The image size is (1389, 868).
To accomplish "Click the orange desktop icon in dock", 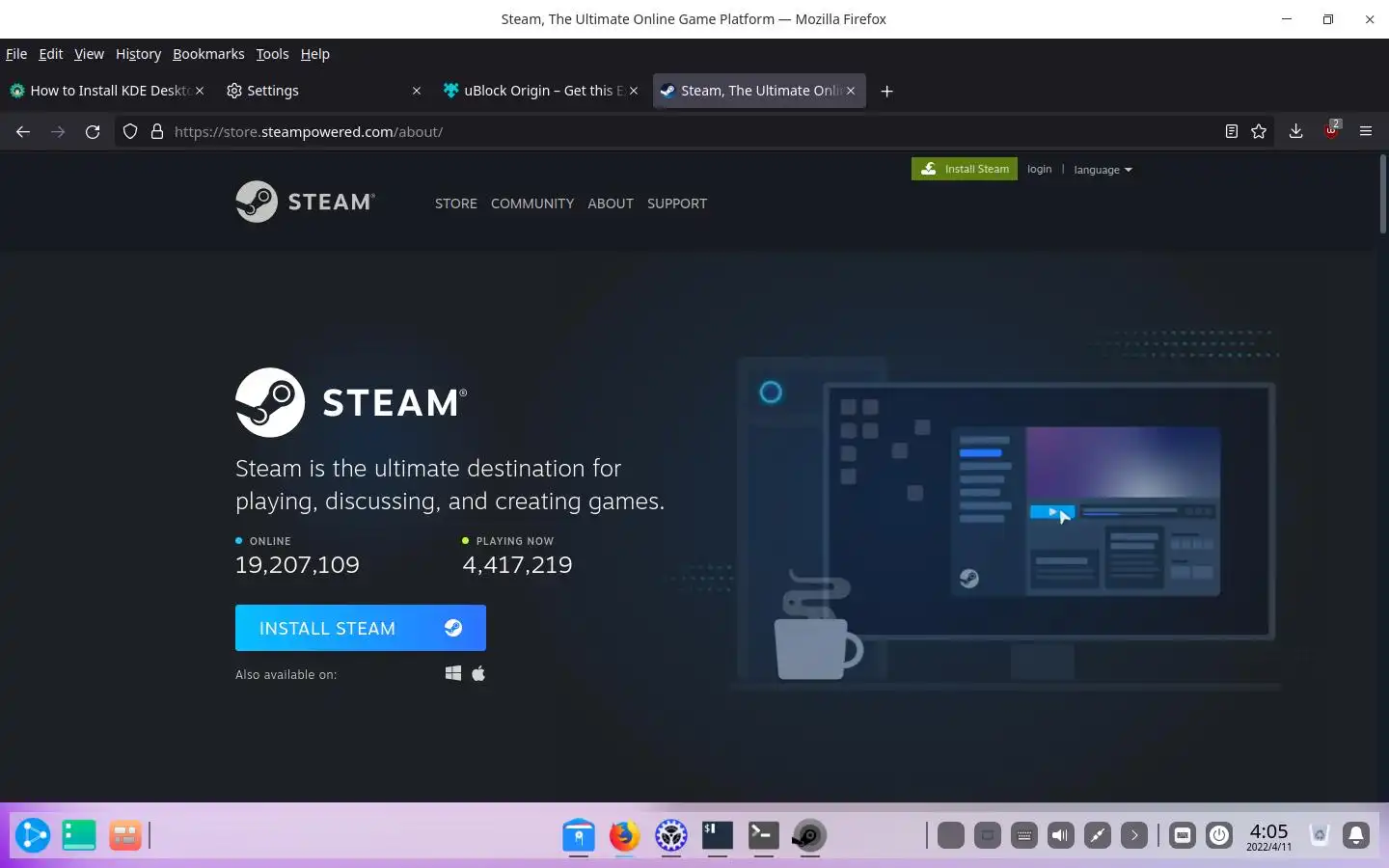I will tap(124, 835).
